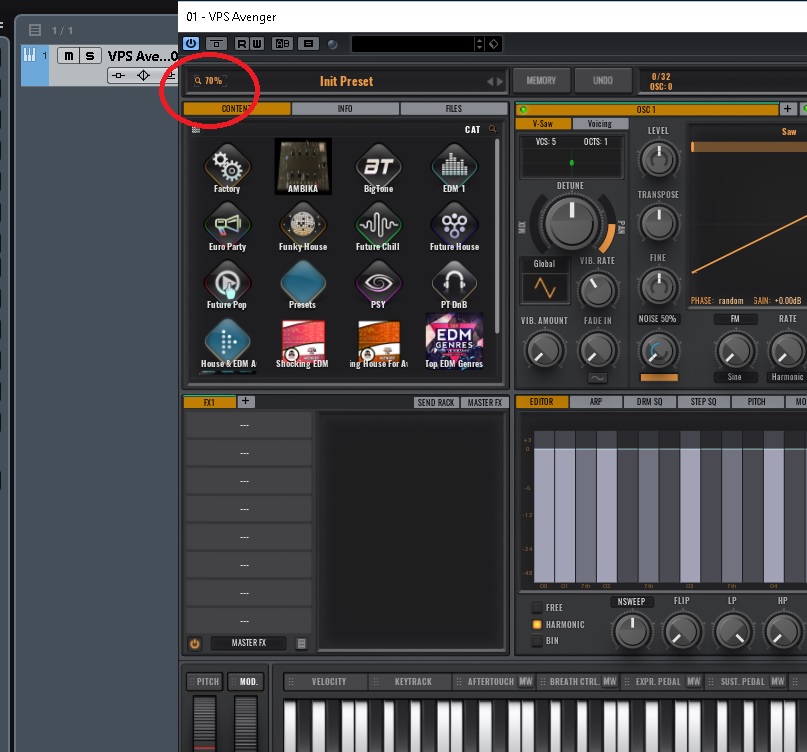Select the EDM 1 expansion
This screenshot has width=807, height=752.
pos(454,168)
